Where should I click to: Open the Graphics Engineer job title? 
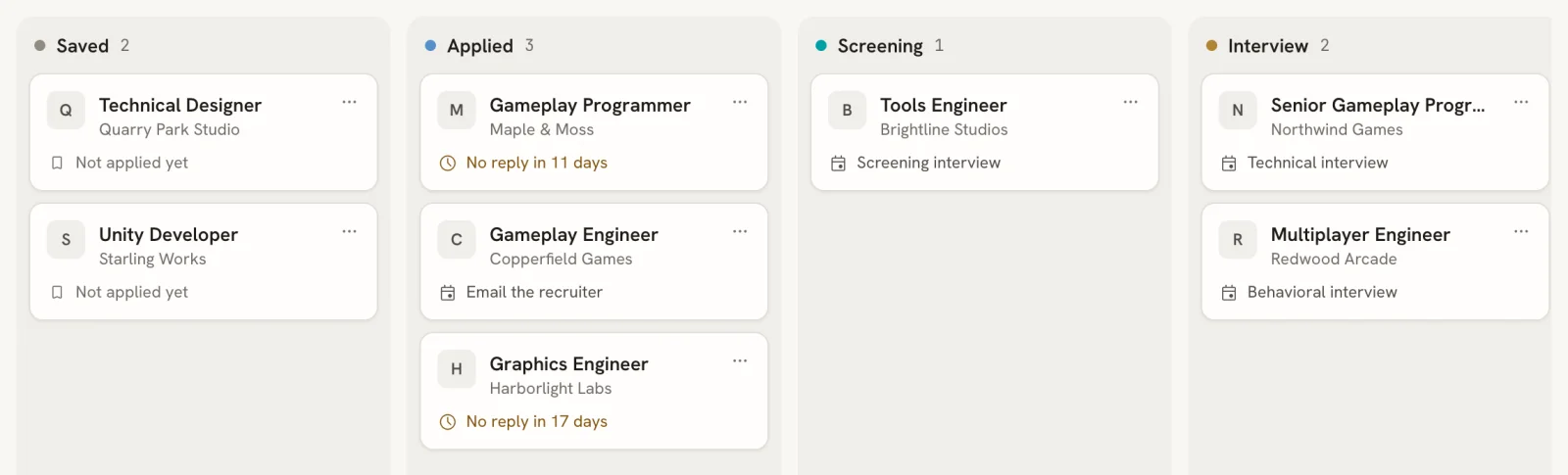click(569, 363)
